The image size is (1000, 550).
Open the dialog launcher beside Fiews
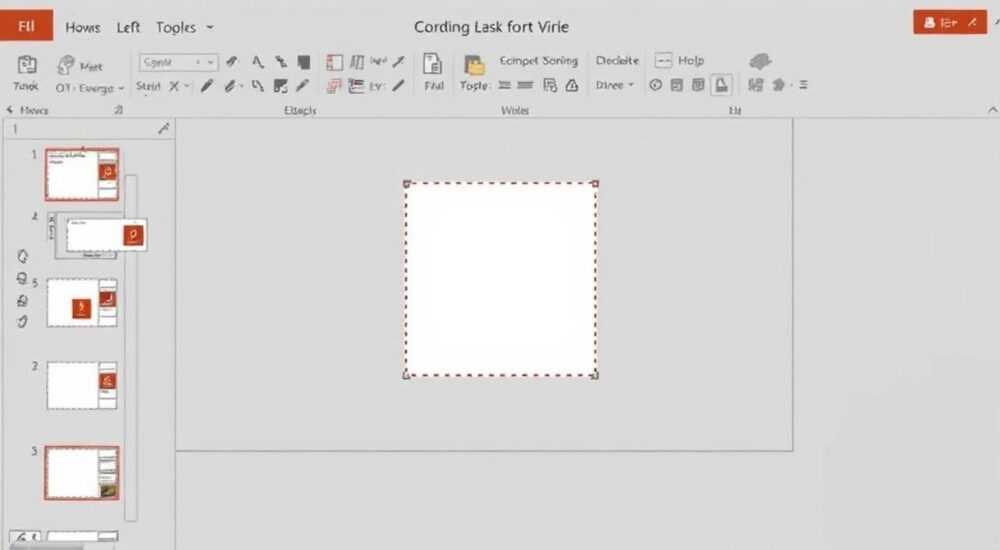[119, 110]
